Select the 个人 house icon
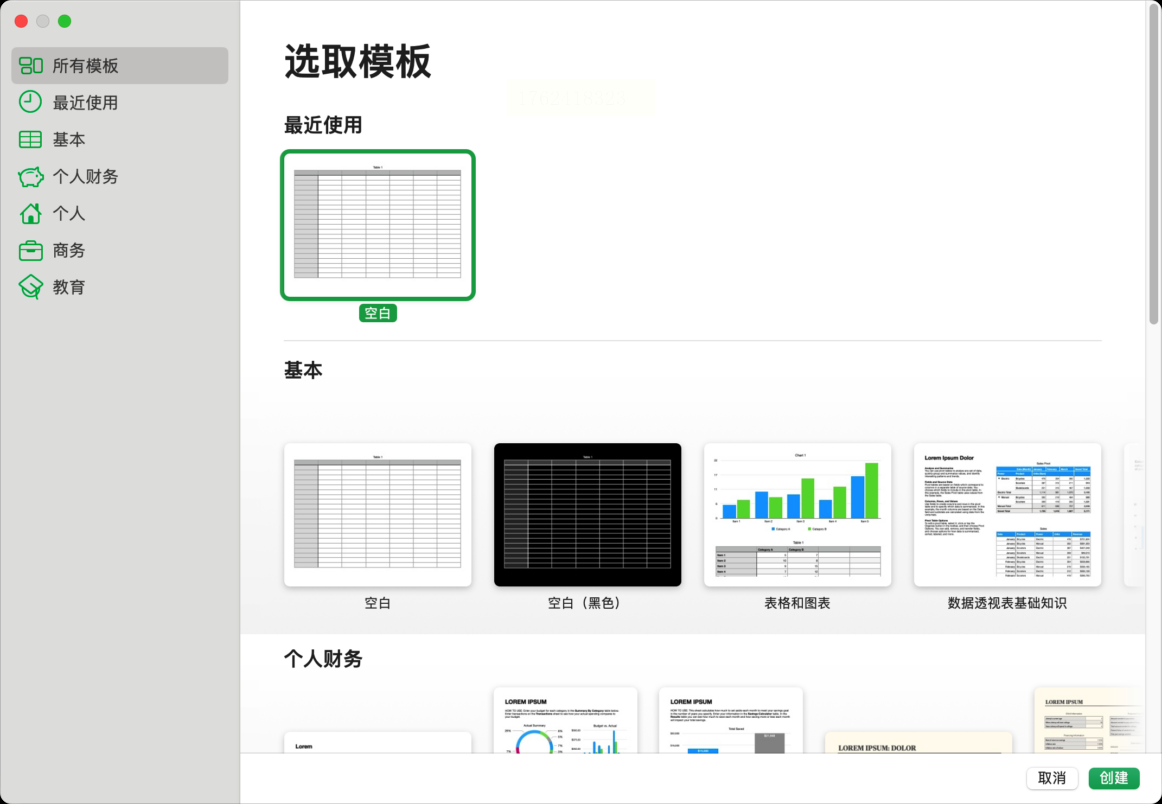This screenshot has height=804, width=1162. tap(30, 213)
